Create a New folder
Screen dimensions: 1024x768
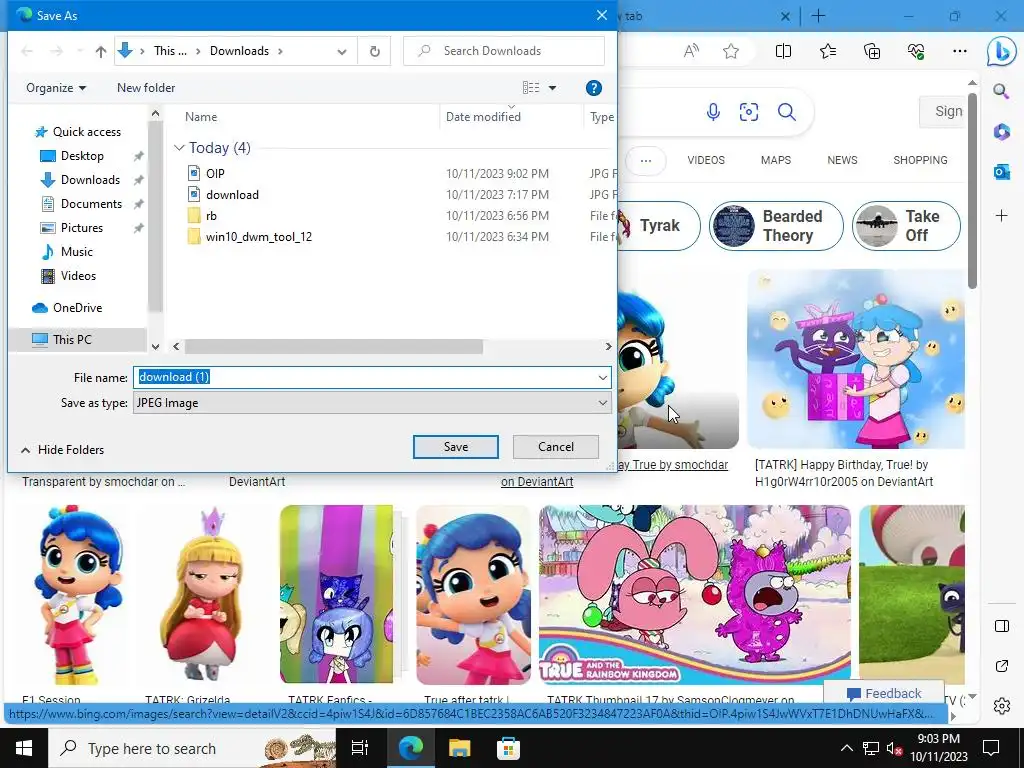(146, 88)
